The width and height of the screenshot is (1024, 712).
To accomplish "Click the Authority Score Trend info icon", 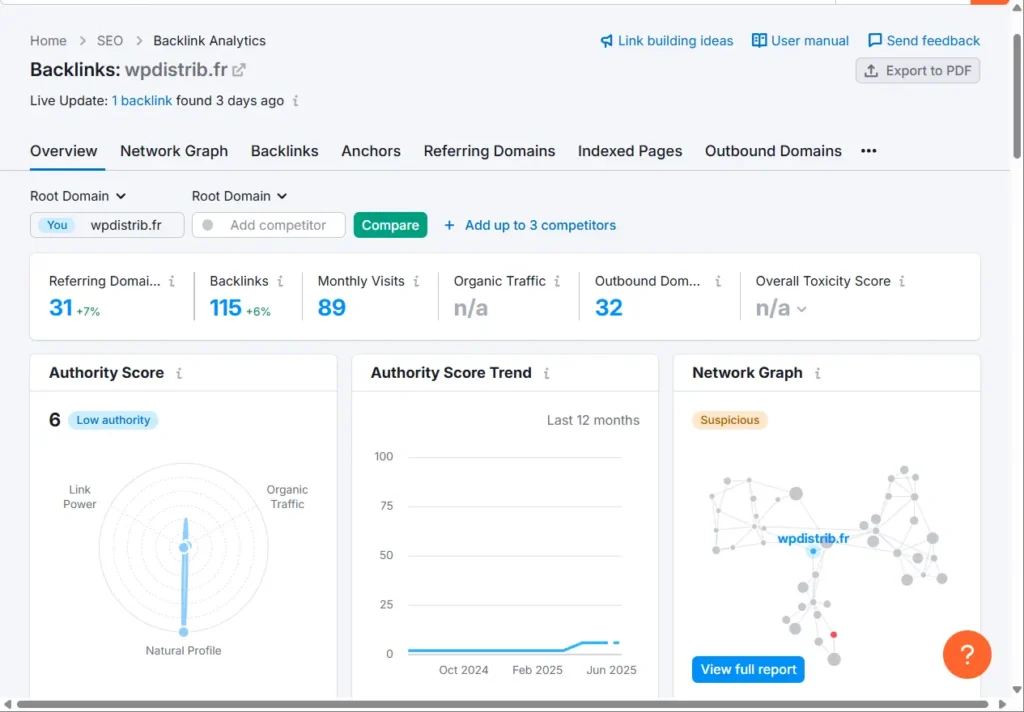I will 547,373.
